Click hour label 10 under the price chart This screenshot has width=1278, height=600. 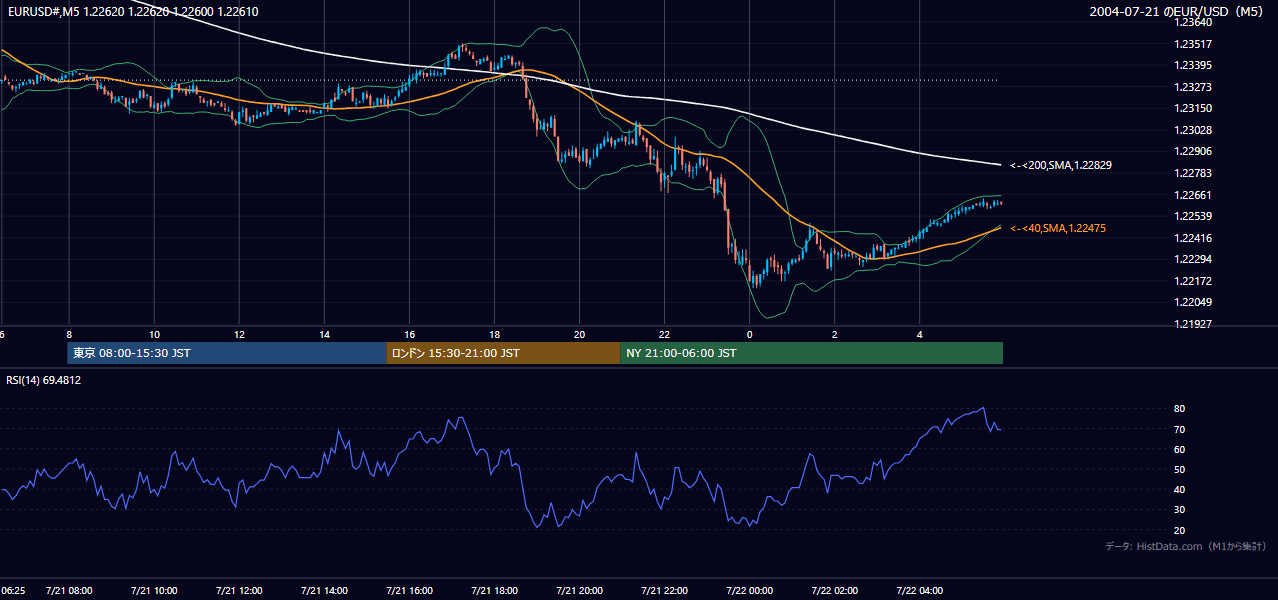[154, 334]
